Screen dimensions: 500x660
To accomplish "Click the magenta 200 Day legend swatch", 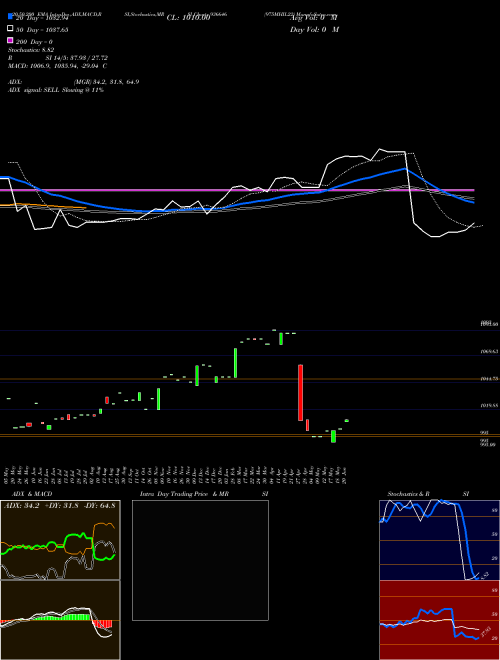I will click(x=10, y=40).
